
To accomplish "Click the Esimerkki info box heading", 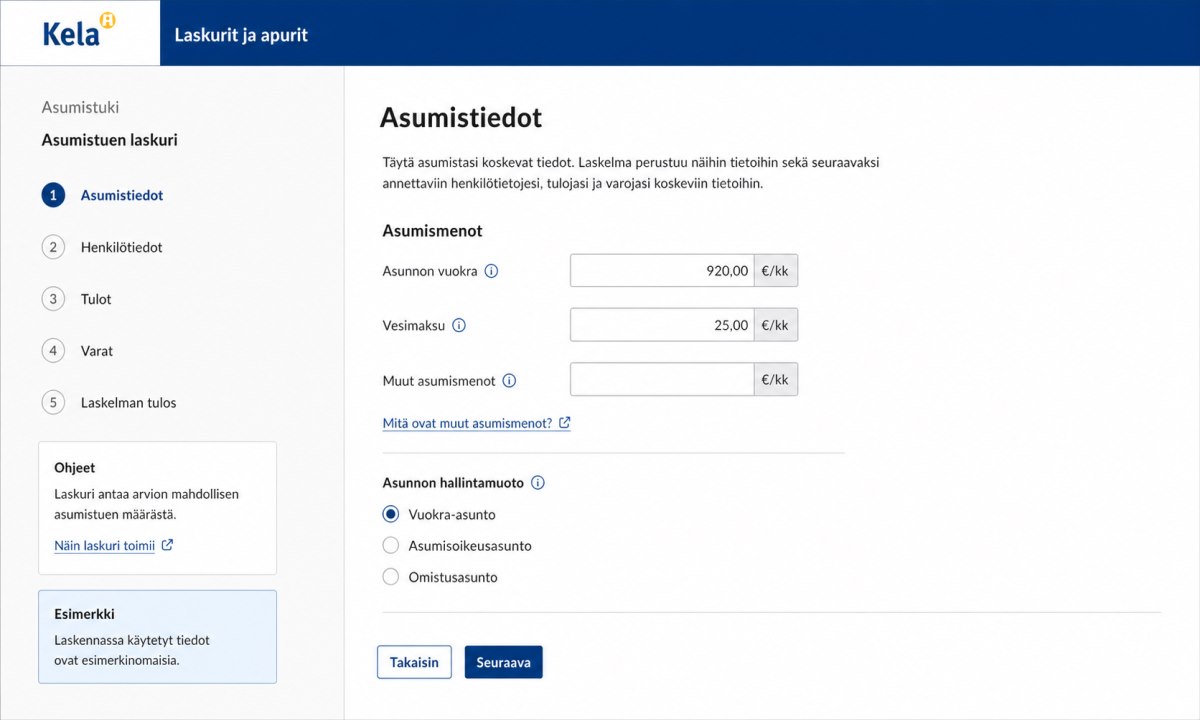I will point(85,614).
